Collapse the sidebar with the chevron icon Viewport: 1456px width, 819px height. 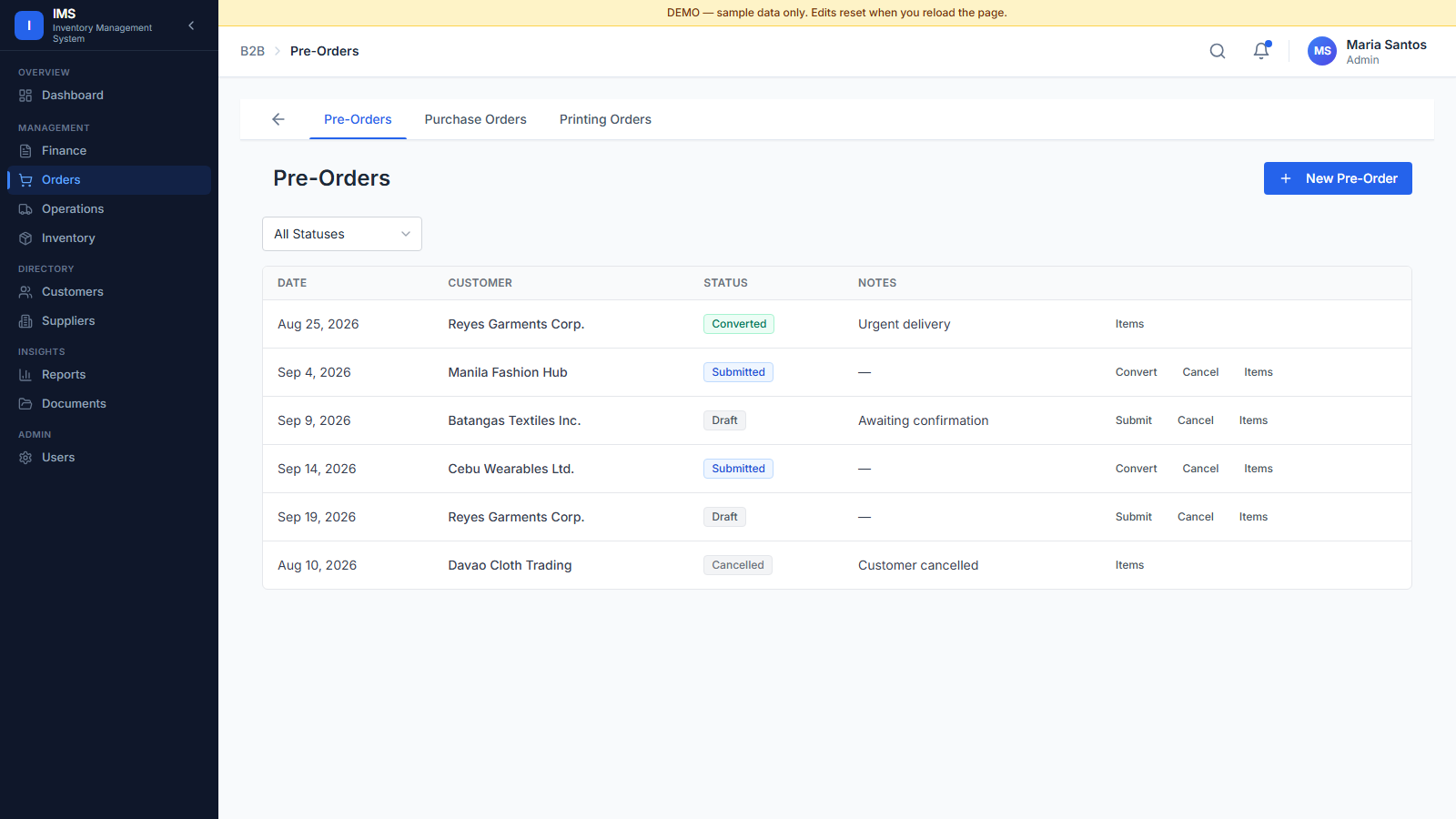coord(191,25)
